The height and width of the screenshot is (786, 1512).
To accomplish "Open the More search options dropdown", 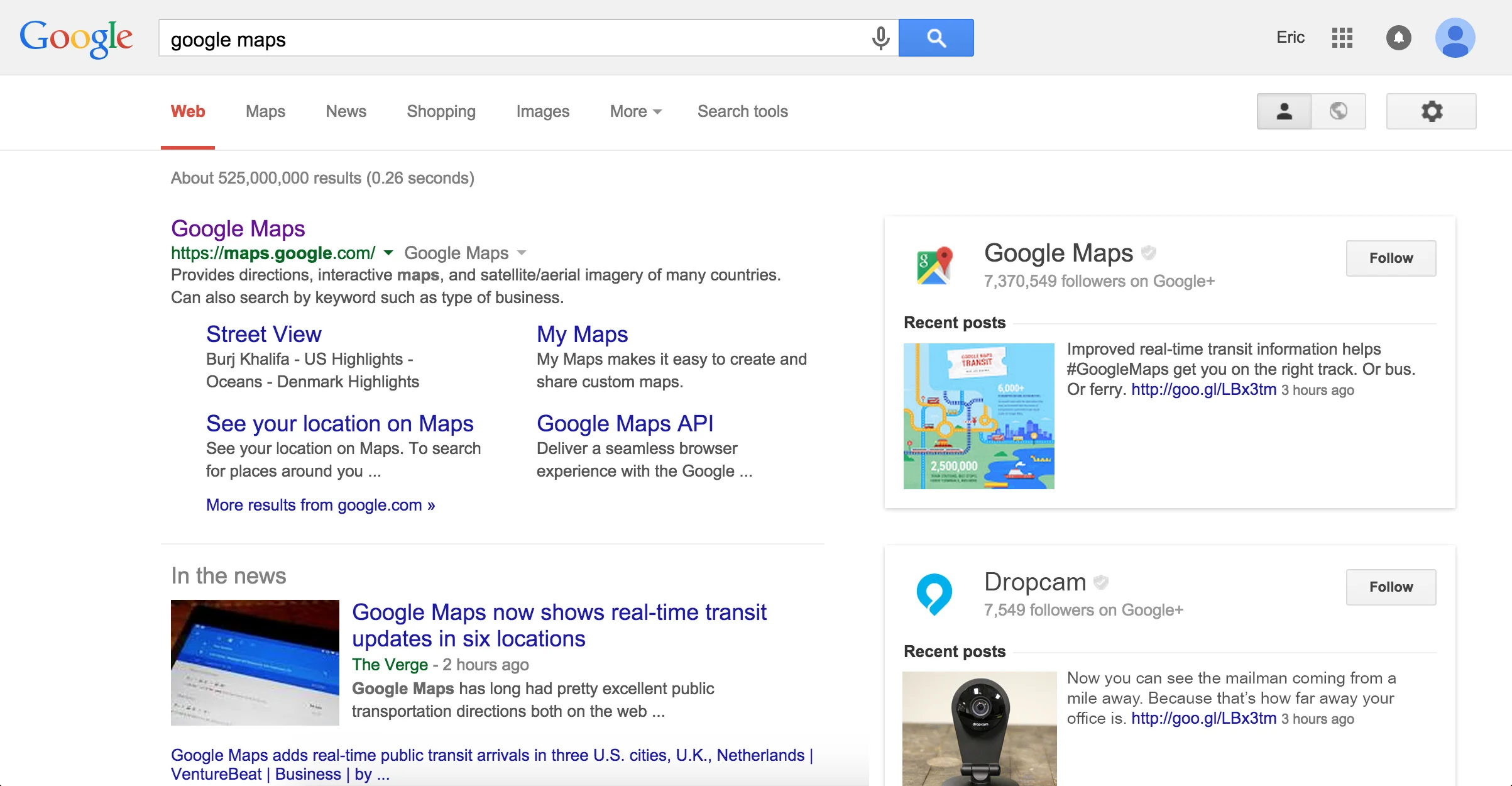I will coord(635,111).
